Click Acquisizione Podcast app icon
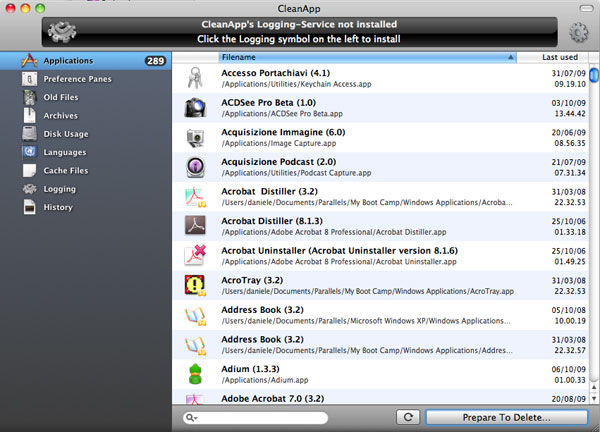 (195, 167)
